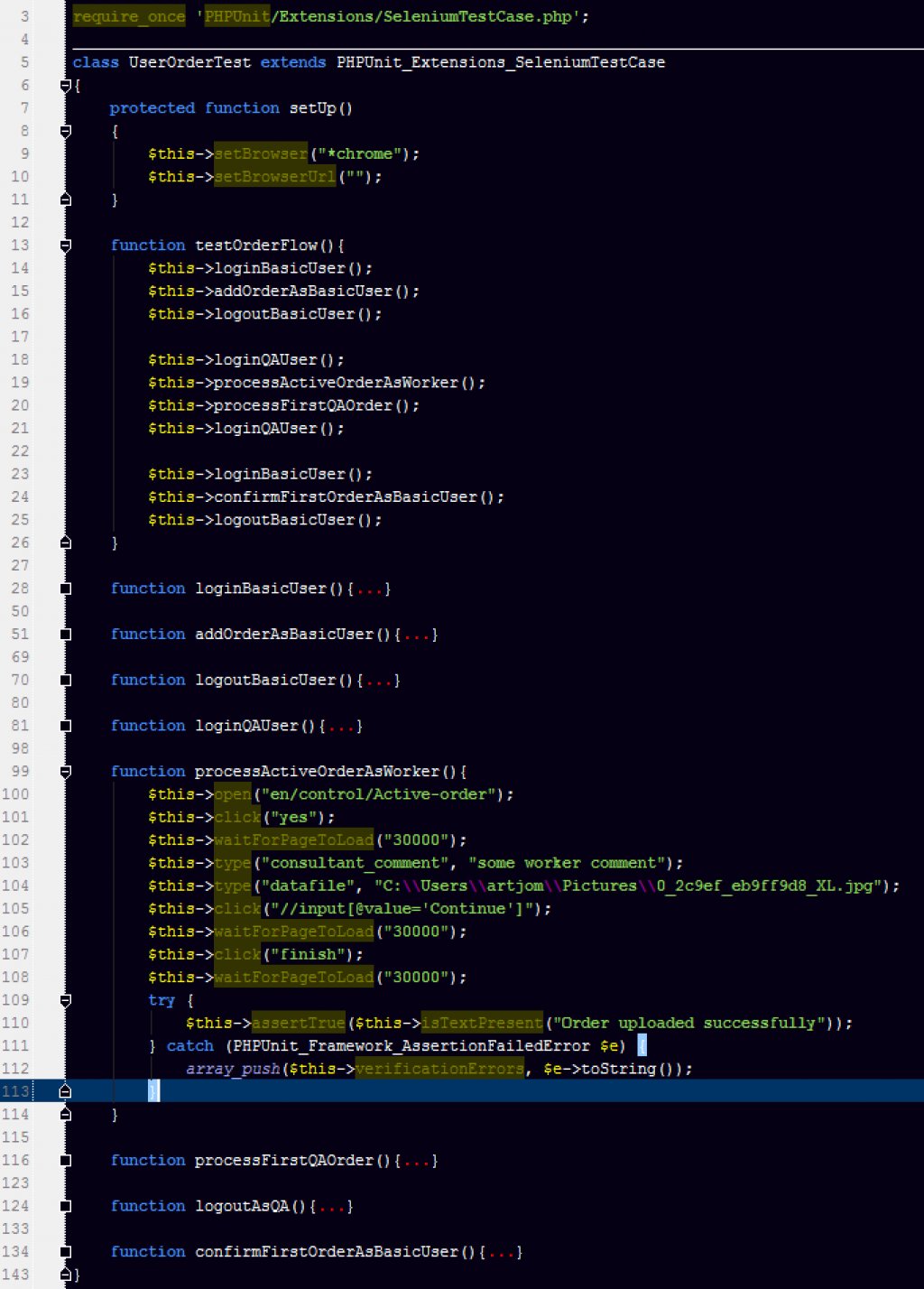This screenshot has width=924, height=1289.
Task: Collapse the testOrderFlow function block
Action: 65,246
